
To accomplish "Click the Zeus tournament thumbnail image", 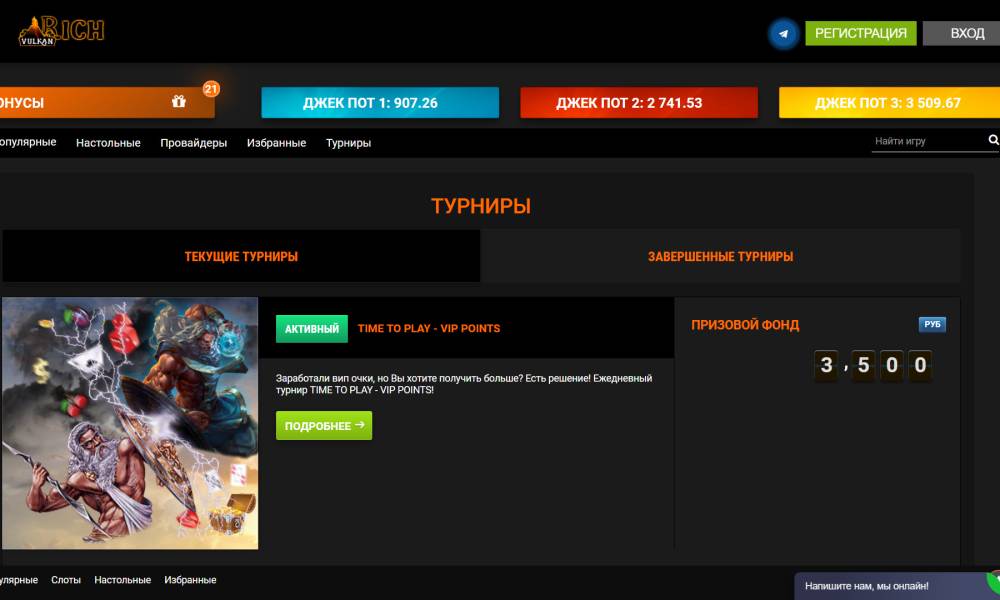I will [130, 423].
